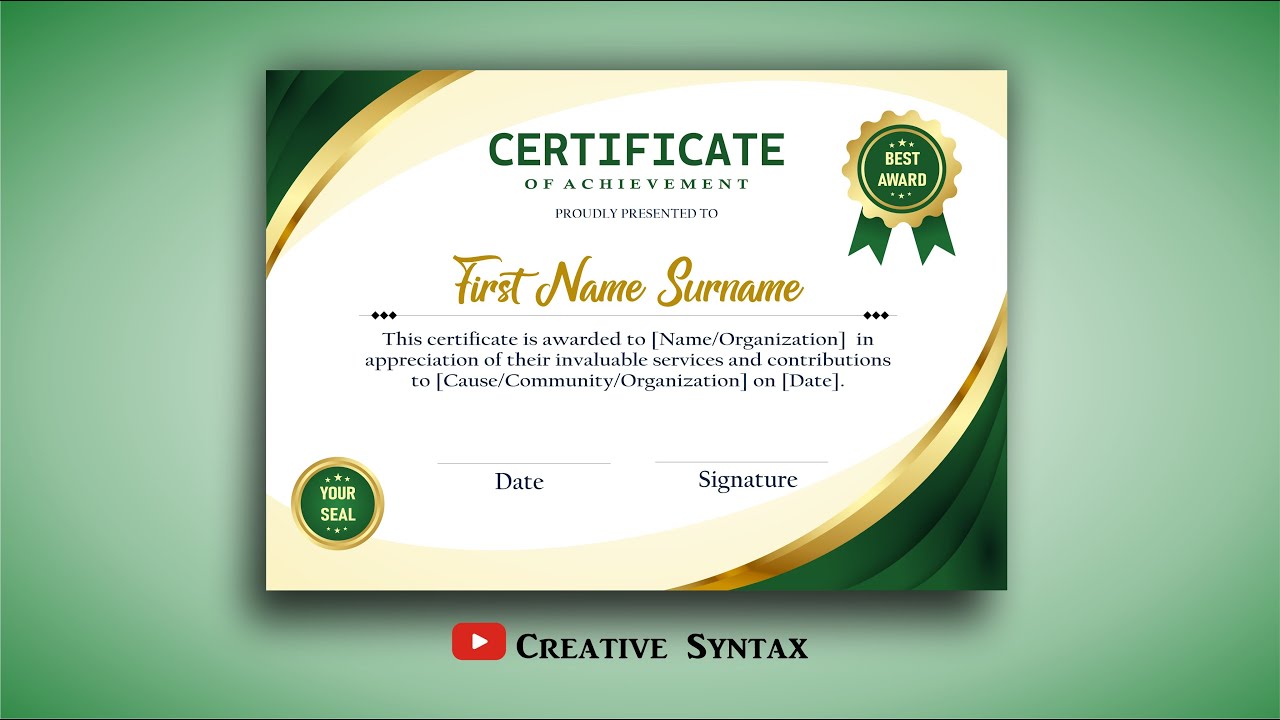Screen dimensions: 1280x720
Task: Click the "Signature" label
Action: tap(748, 480)
